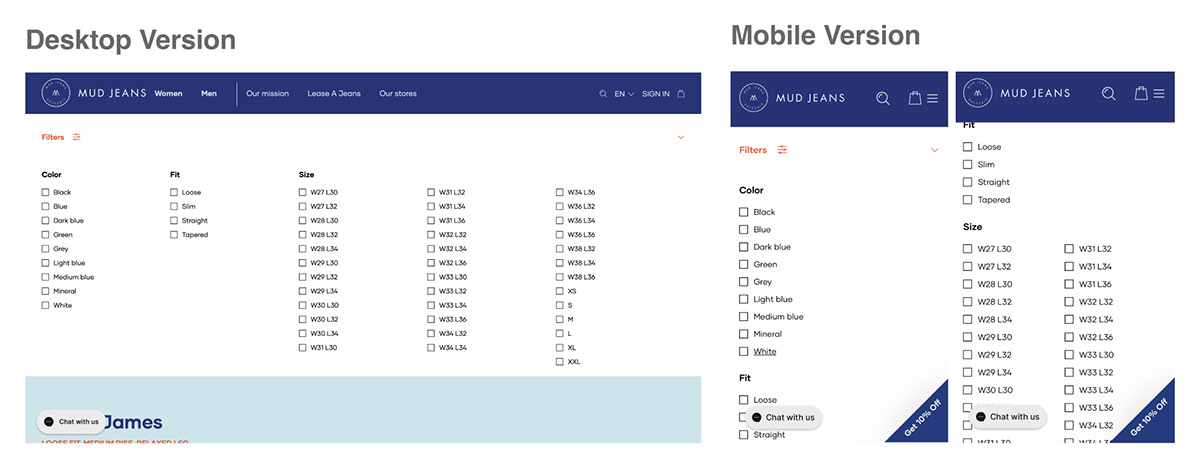The image size is (1200, 469).
Task: Check the Loose fit filter on desktop
Action: point(174,192)
